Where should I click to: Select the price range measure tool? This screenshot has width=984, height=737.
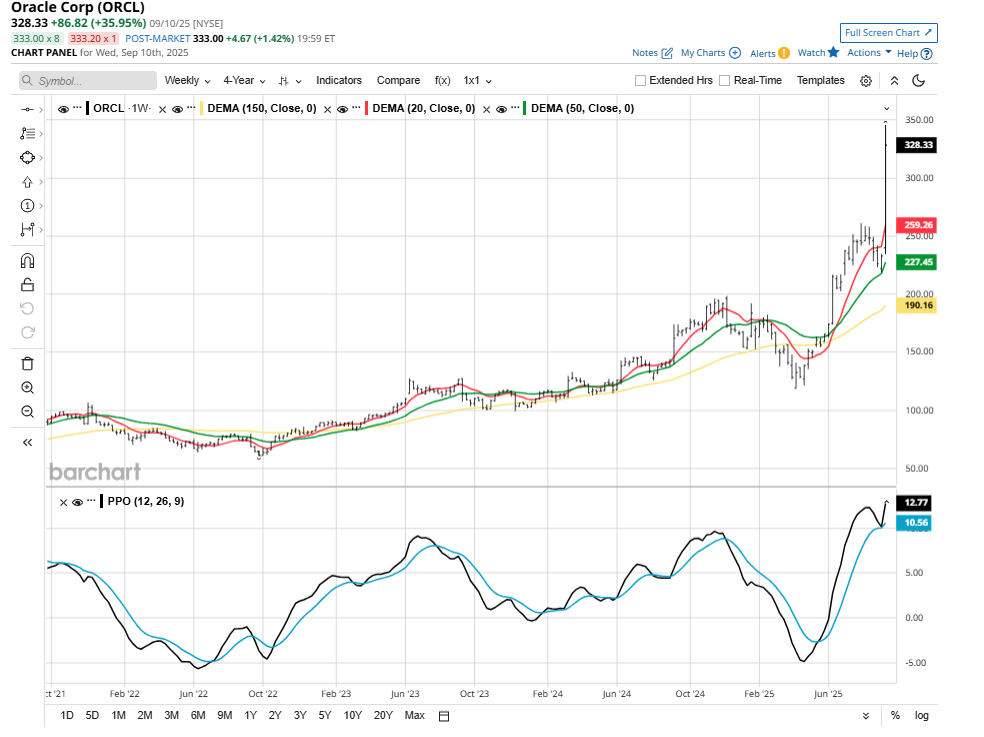pos(27,230)
